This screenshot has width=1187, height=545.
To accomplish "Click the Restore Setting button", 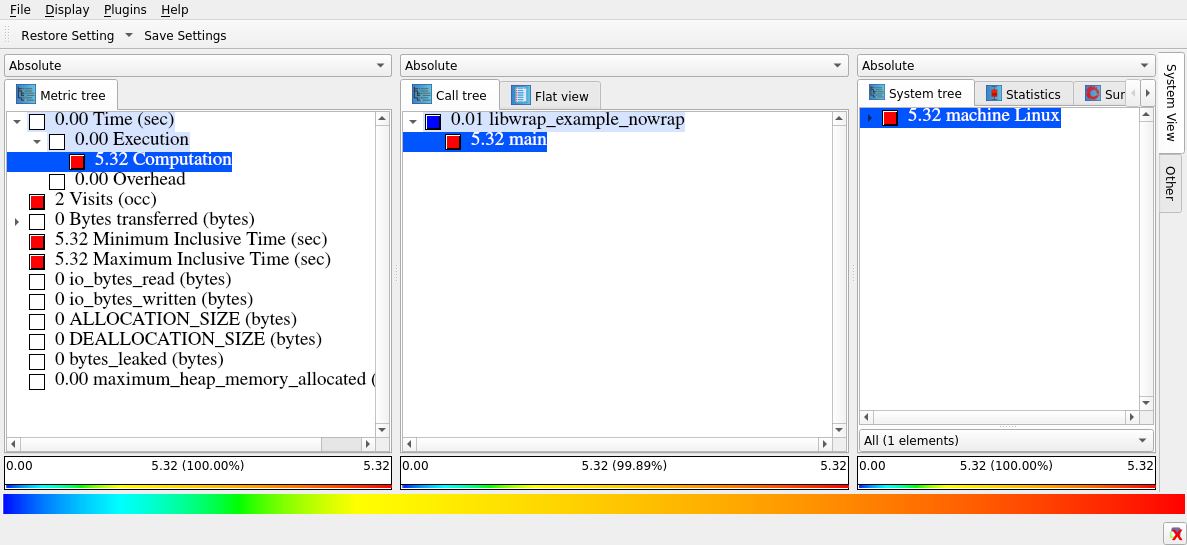I will coord(68,36).
